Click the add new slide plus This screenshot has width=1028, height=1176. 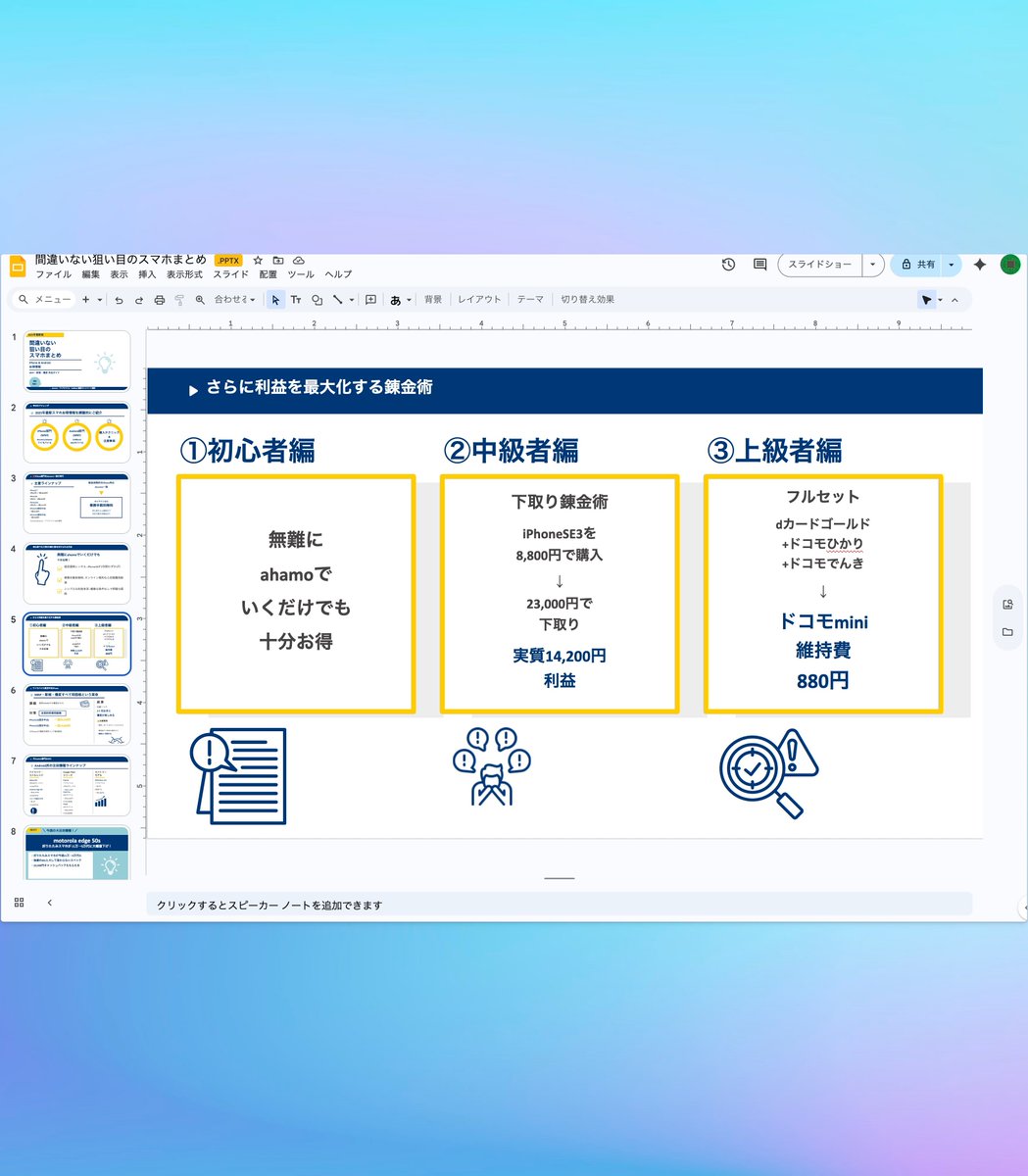tap(86, 300)
